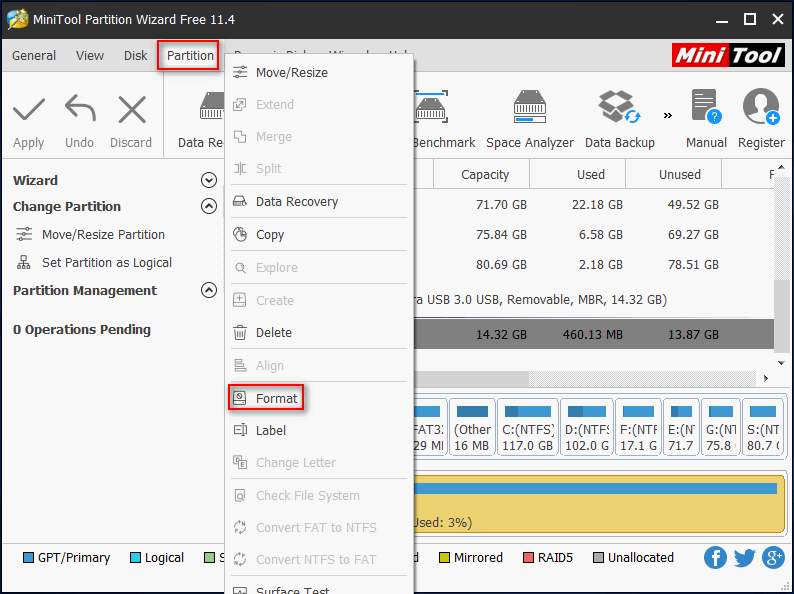Image resolution: width=794 pixels, height=594 pixels.
Task: Click the RAID5 legend color swatch
Action: 528,558
